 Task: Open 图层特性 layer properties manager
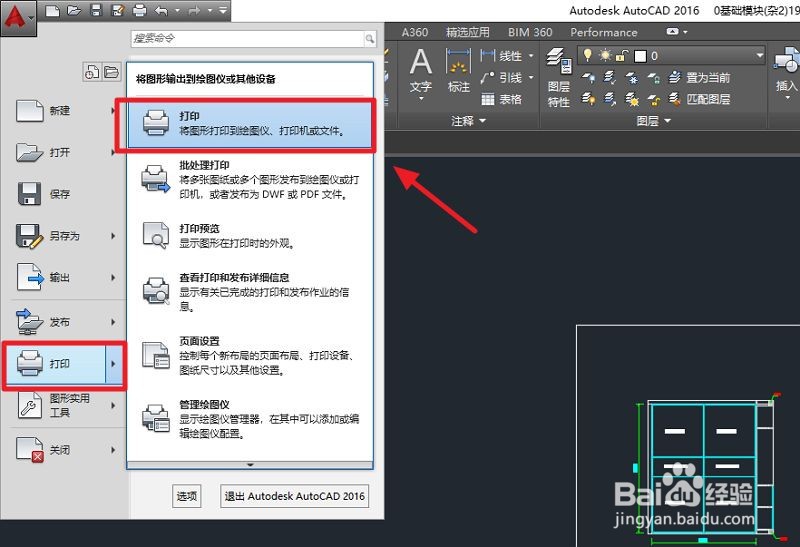(x=559, y=78)
